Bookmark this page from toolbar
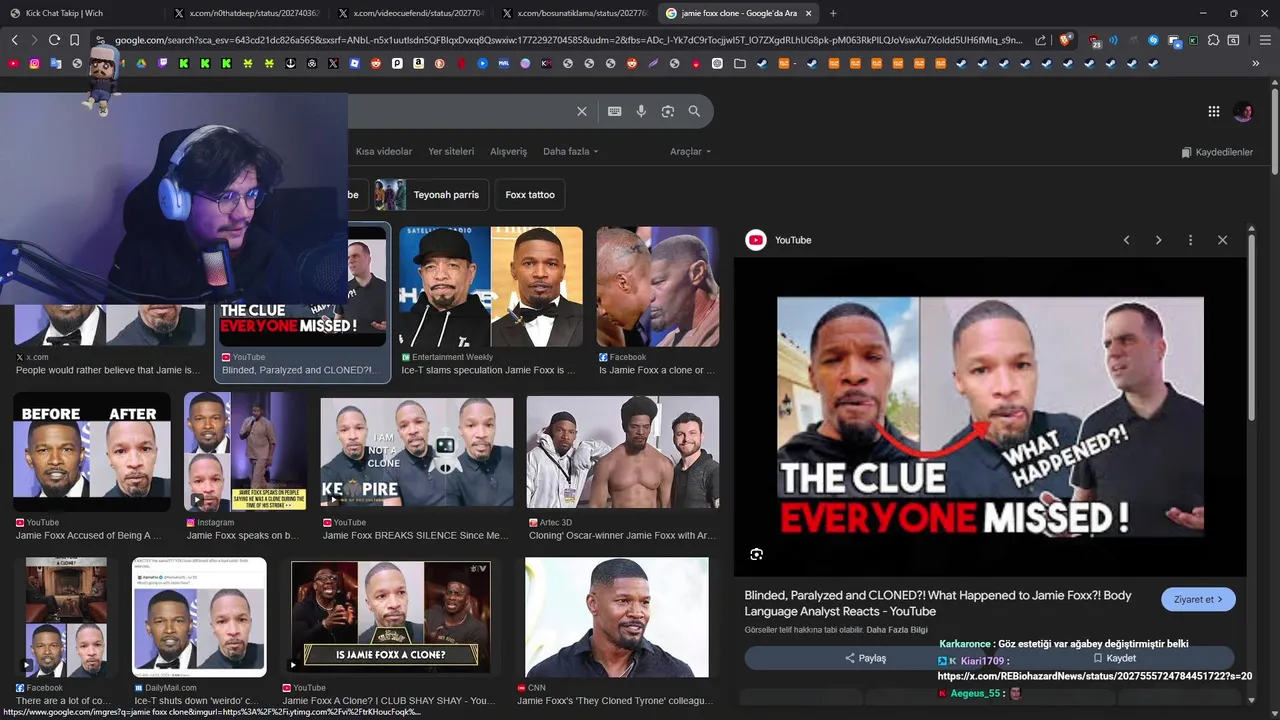Image resolution: width=1280 pixels, height=720 pixels. point(74,40)
